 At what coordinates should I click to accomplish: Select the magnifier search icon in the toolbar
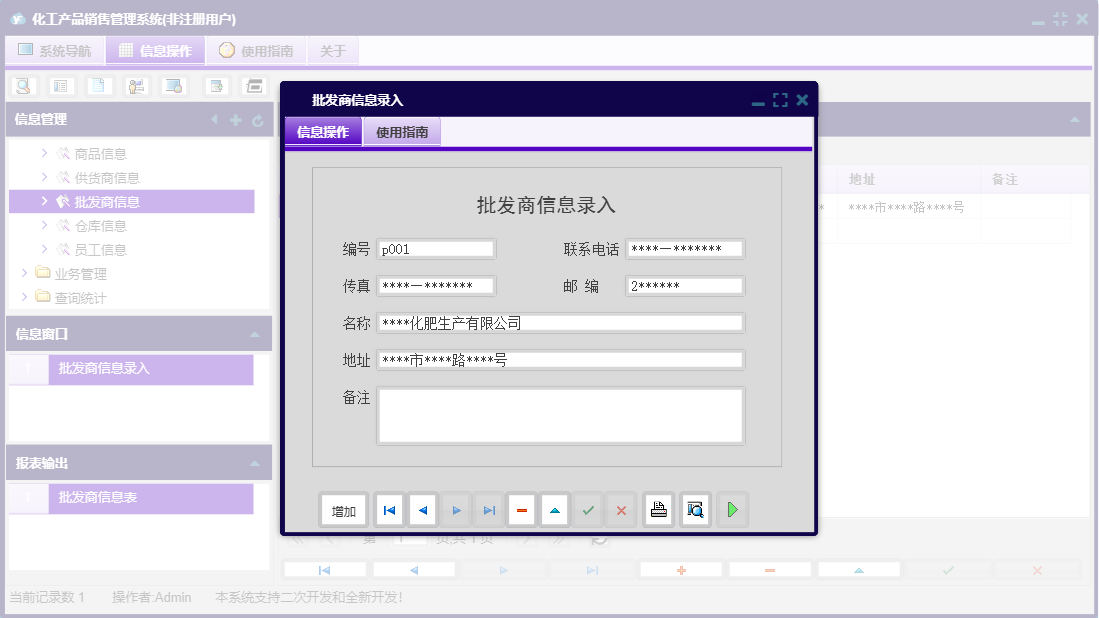(22, 85)
